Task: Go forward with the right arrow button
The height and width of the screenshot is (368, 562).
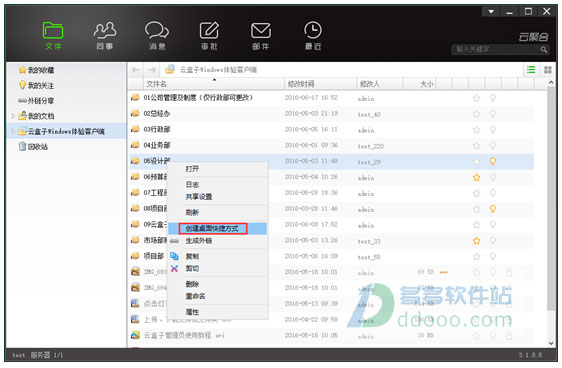Action: pyautogui.click(x=152, y=70)
